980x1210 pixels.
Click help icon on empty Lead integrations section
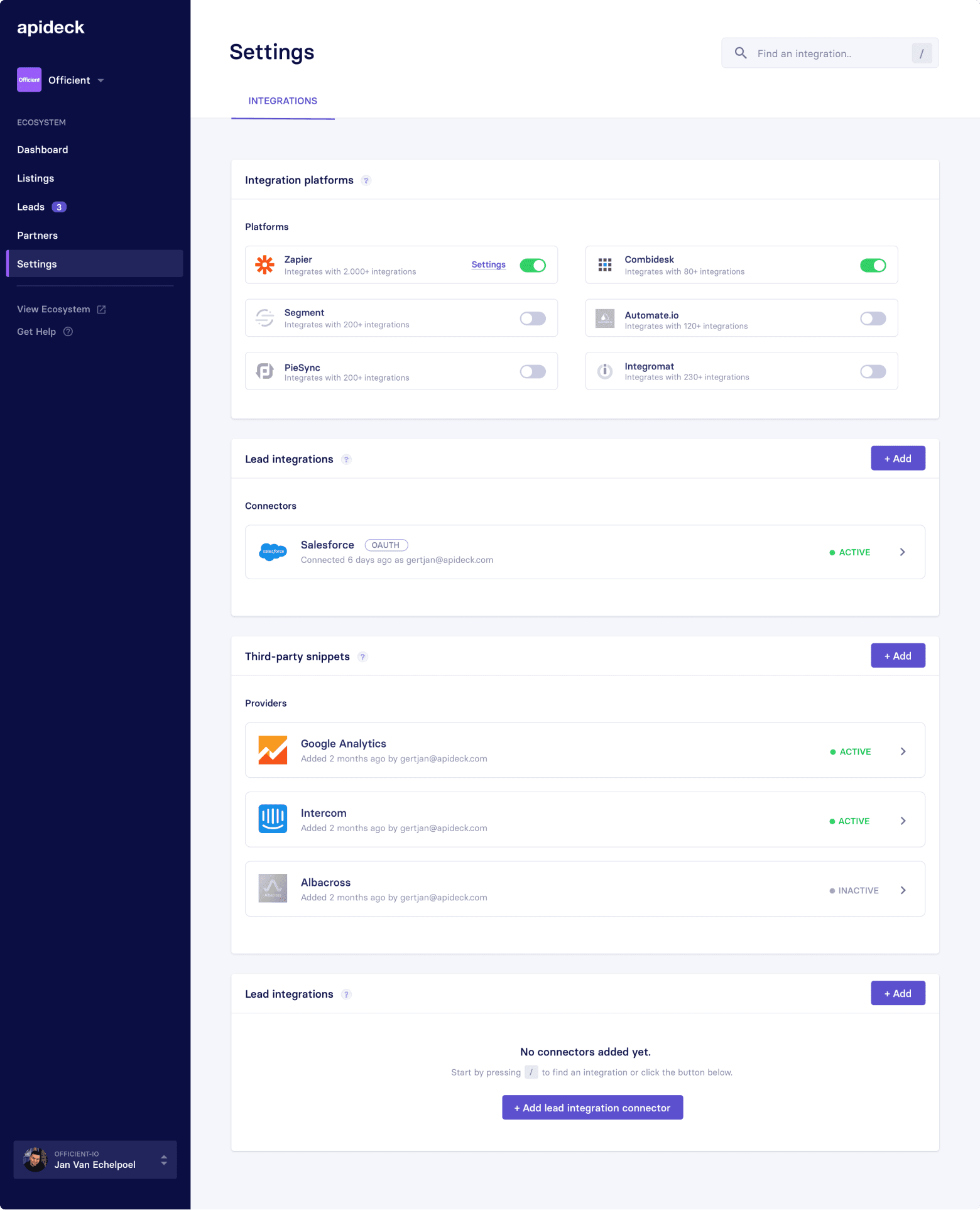346,995
